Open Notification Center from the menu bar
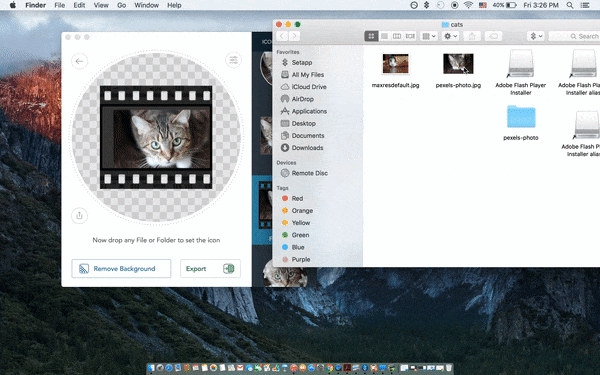The height and width of the screenshot is (375, 600). [585, 5]
